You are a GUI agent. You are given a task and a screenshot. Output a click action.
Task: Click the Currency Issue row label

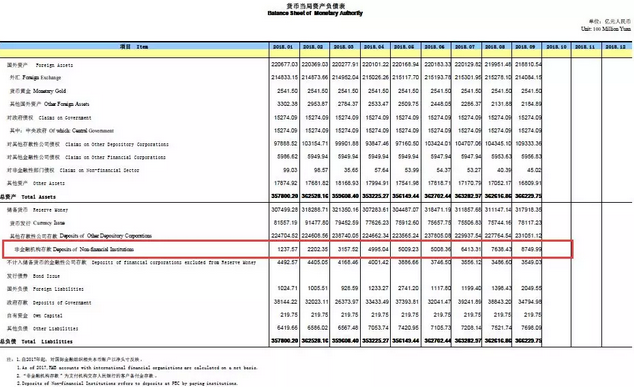pos(37,223)
